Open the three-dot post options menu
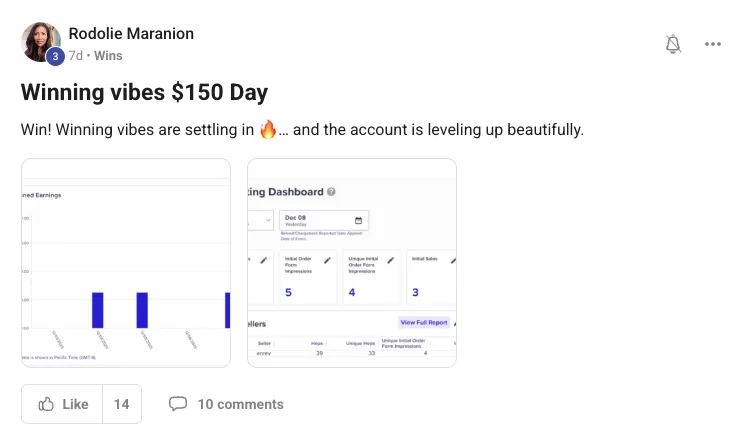The height and width of the screenshot is (431, 752). tap(713, 44)
